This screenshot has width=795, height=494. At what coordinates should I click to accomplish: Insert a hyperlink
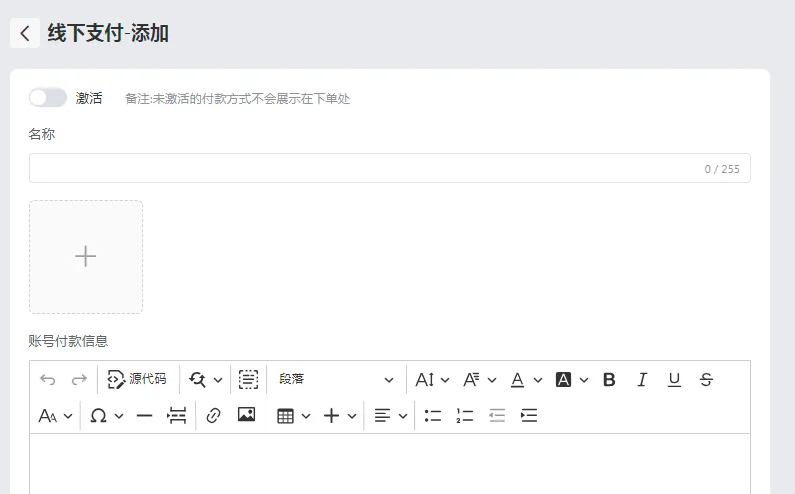pos(213,416)
